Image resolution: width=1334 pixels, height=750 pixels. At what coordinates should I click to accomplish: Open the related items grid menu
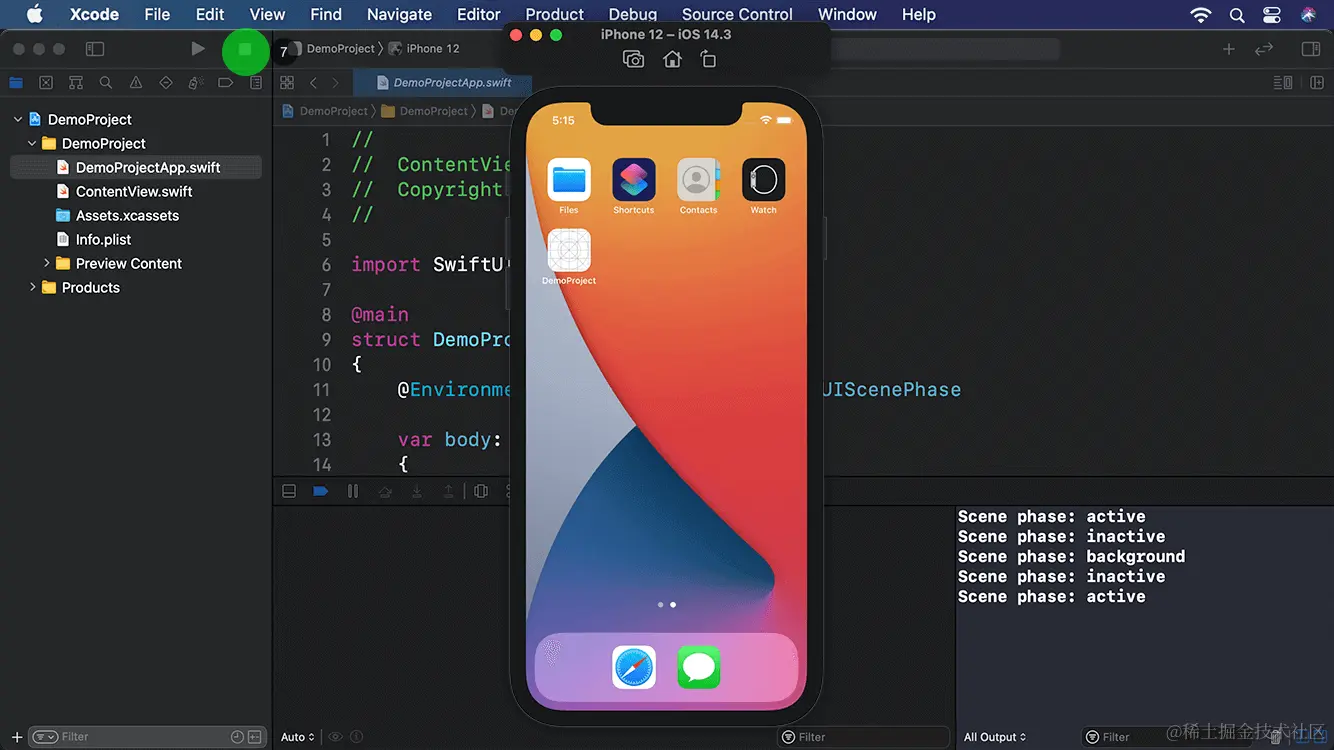(x=287, y=83)
